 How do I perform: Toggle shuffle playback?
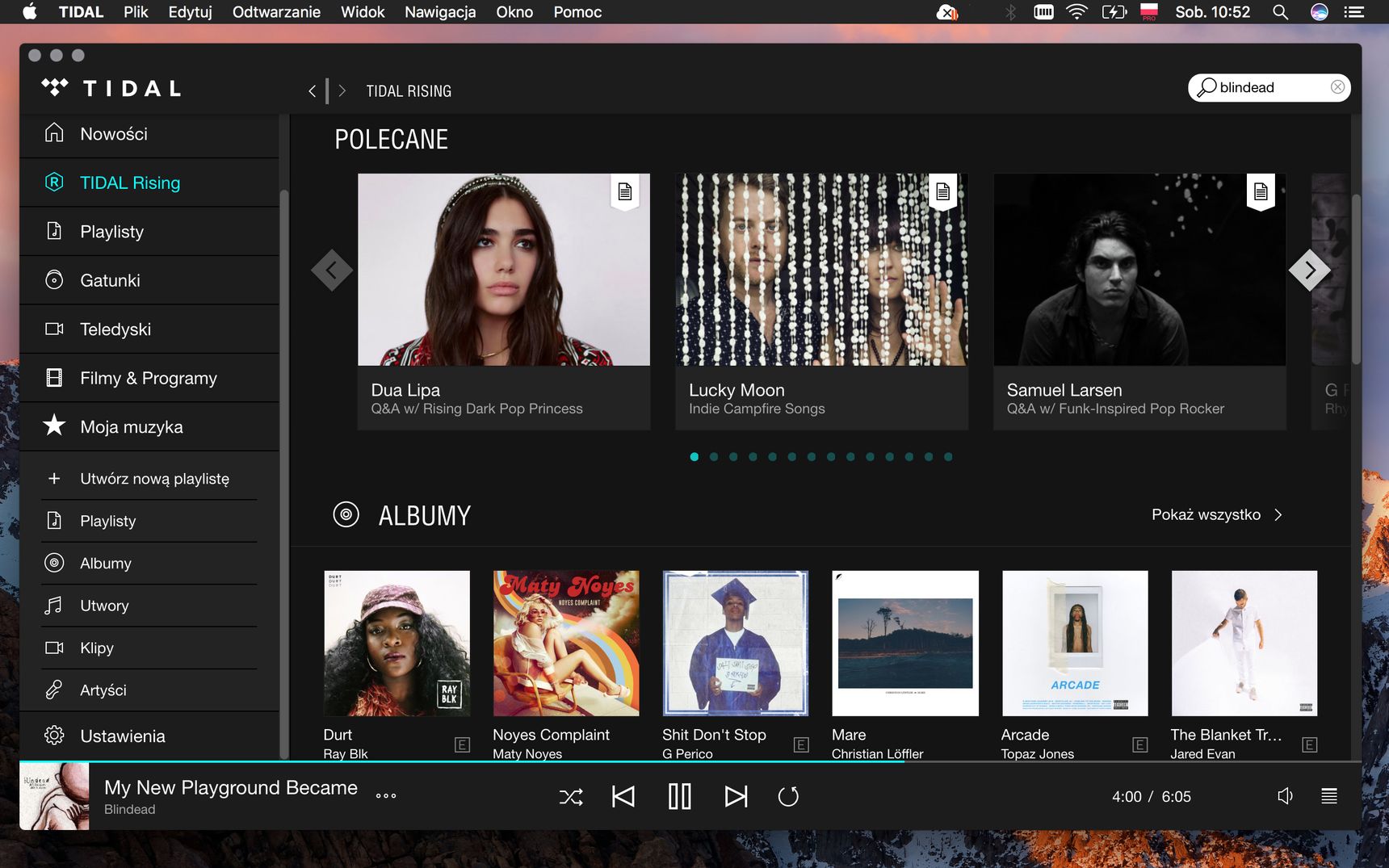(571, 798)
